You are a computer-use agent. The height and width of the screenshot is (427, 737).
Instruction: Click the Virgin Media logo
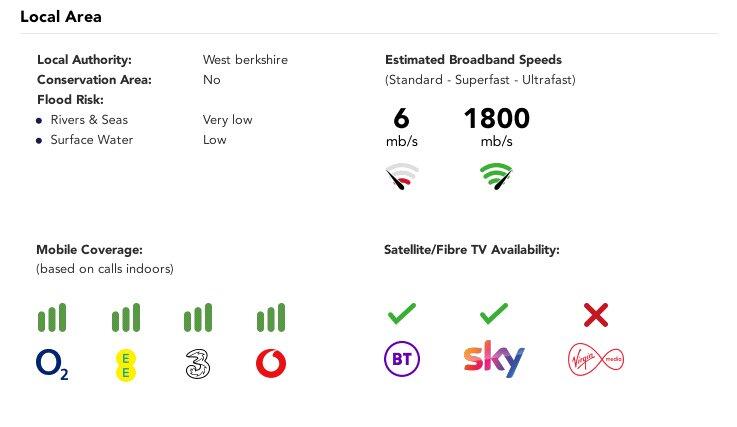point(596,359)
